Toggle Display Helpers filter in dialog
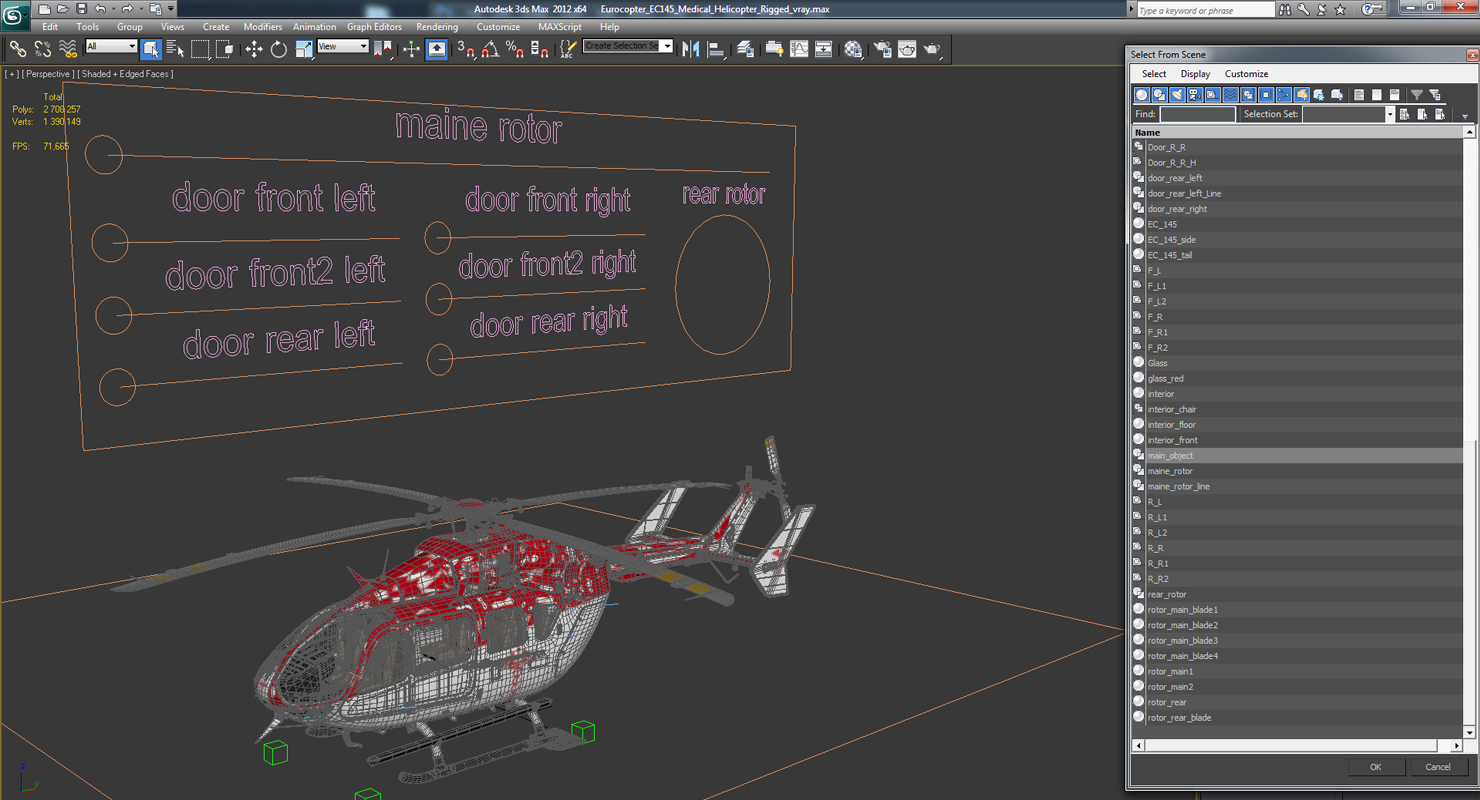Viewport: 1480px width, 800px height. [x=1212, y=95]
